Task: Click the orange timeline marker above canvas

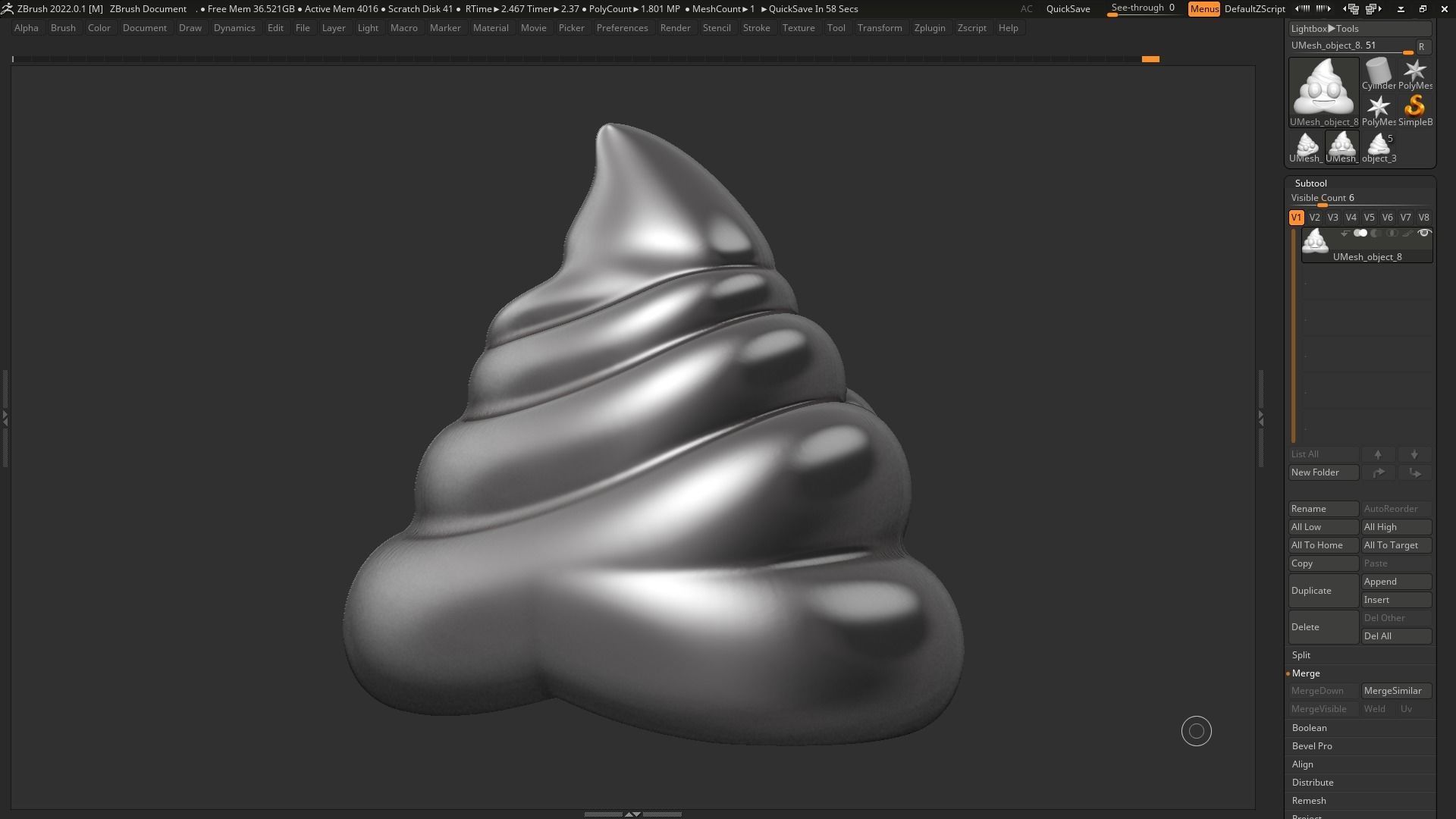Action: [x=1150, y=59]
